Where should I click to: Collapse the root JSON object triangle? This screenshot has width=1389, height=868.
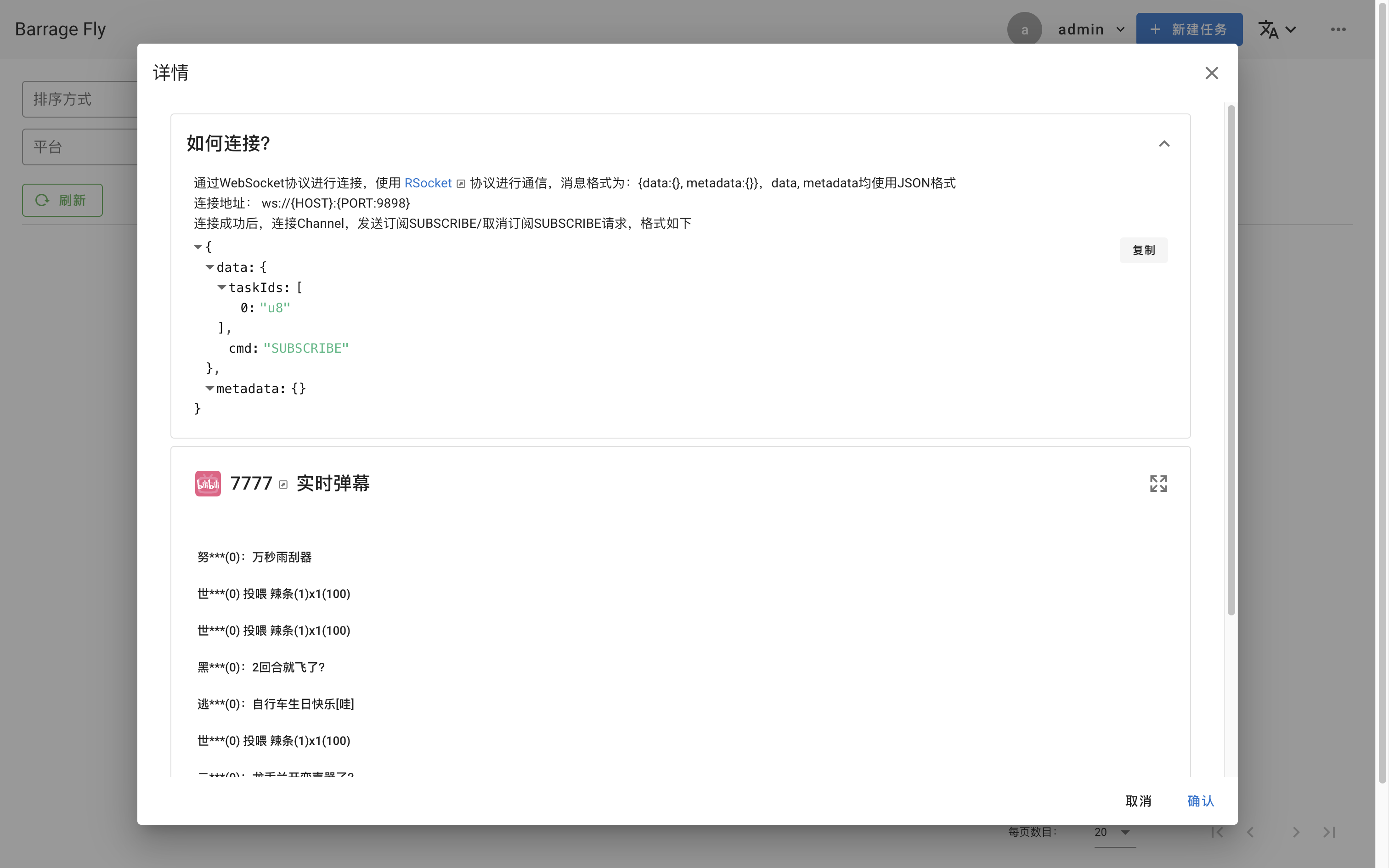point(198,247)
